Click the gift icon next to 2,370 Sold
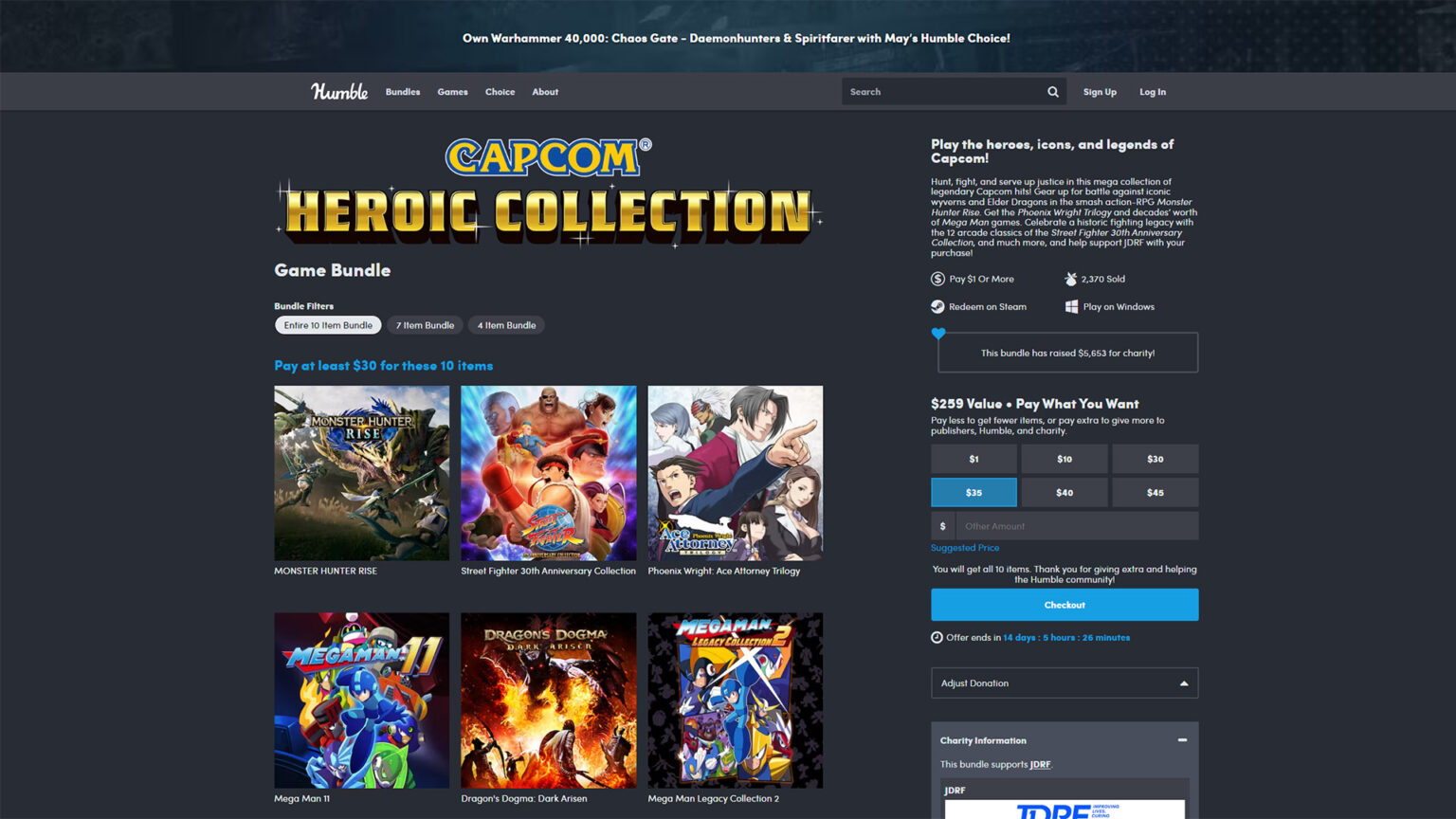Image resolution: width=1456 pixels, height=819 pixels. [x=1069, y=279]
